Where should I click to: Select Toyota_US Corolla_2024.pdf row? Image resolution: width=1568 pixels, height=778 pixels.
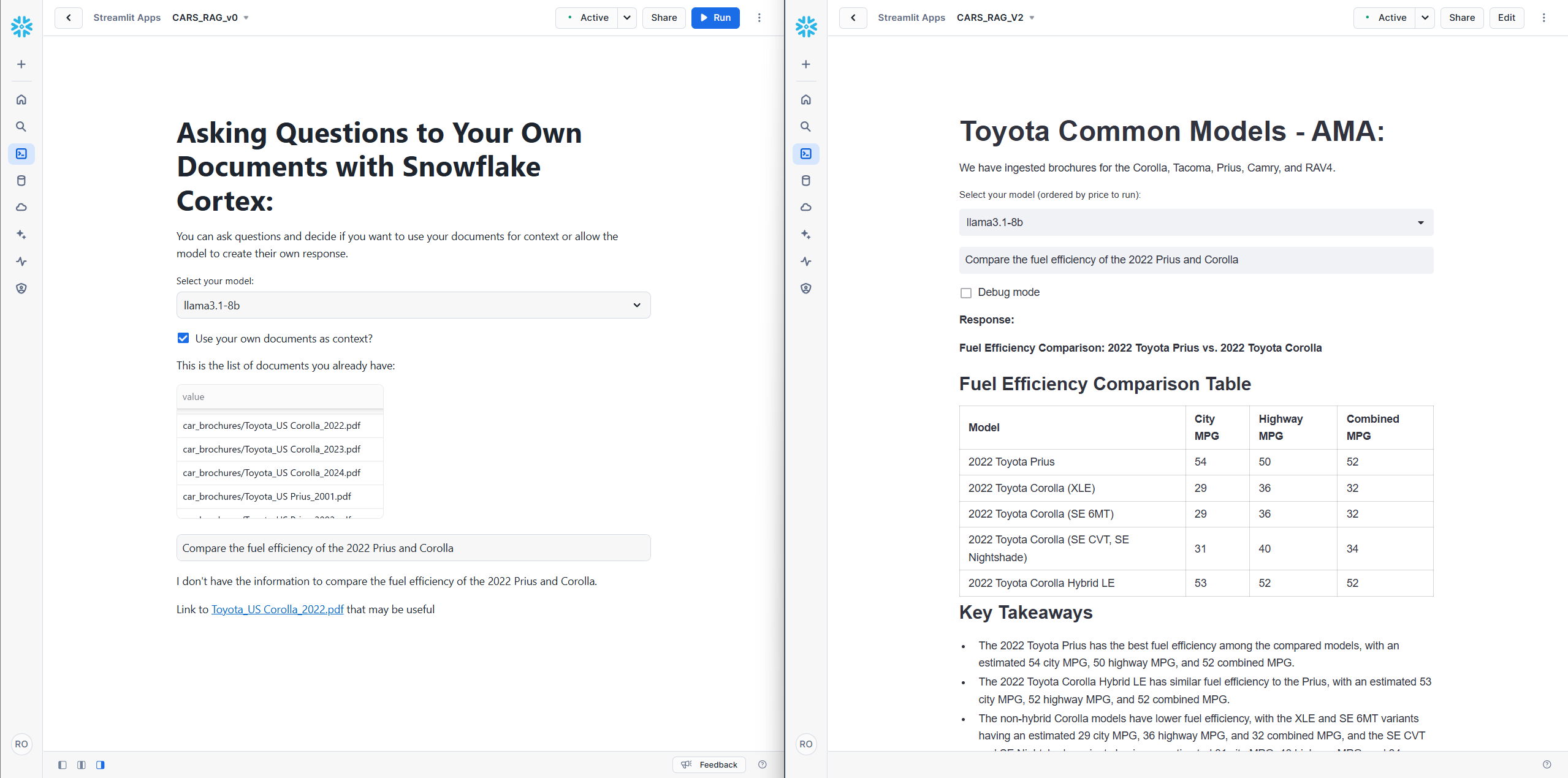[x=280, y=473]
